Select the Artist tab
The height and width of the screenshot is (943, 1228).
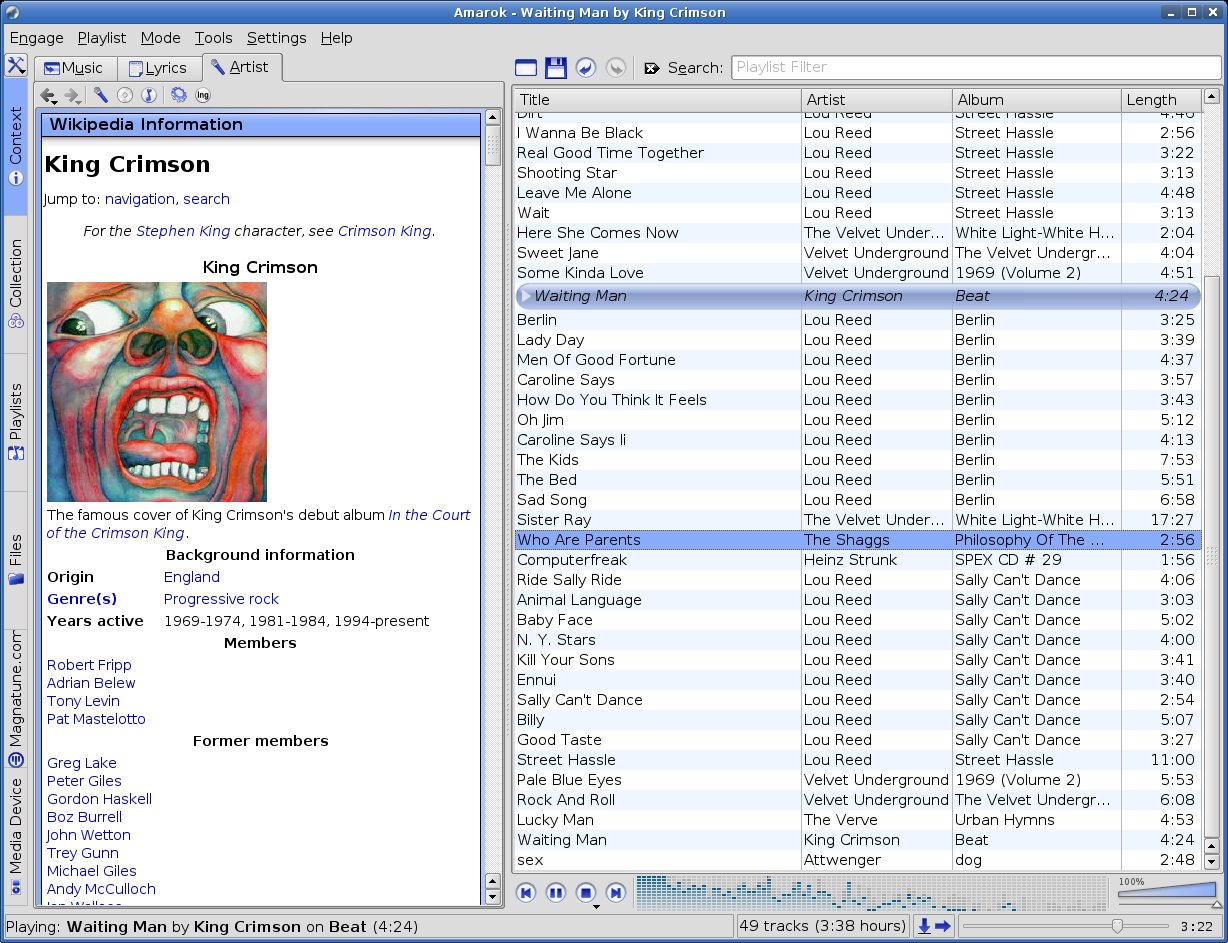pyautogui.click(x=241, y=67)
